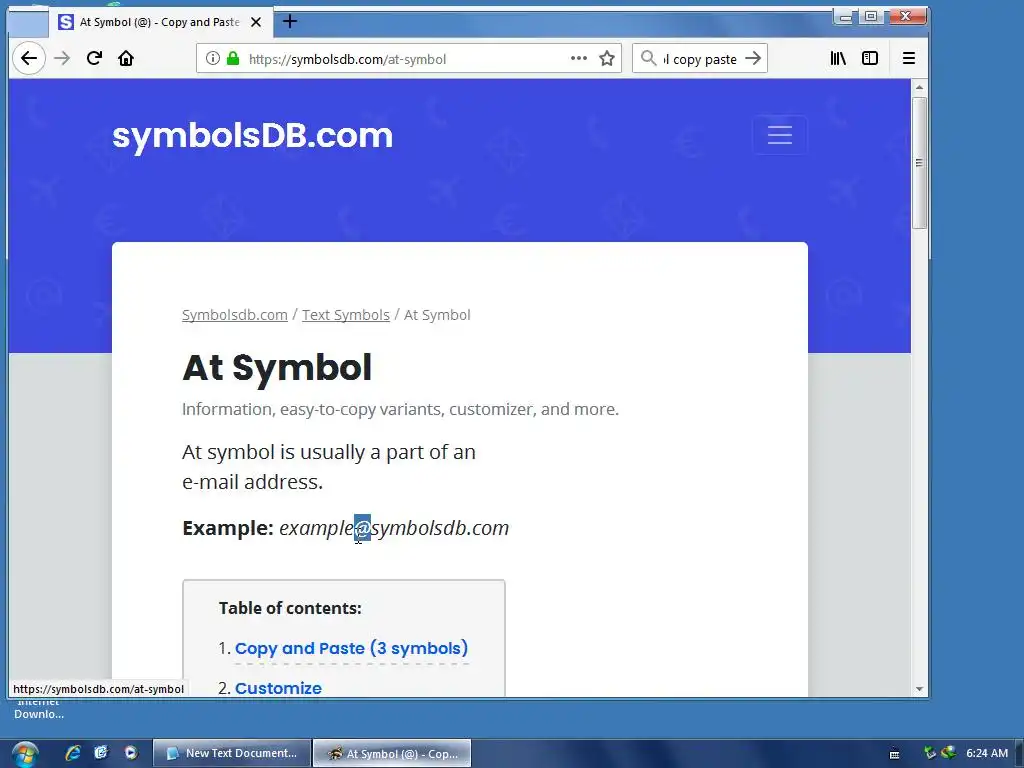The width and height of the screenshot is (1024, 768).
Task: Submit search with the arrow button
Action: click(753, 59)
